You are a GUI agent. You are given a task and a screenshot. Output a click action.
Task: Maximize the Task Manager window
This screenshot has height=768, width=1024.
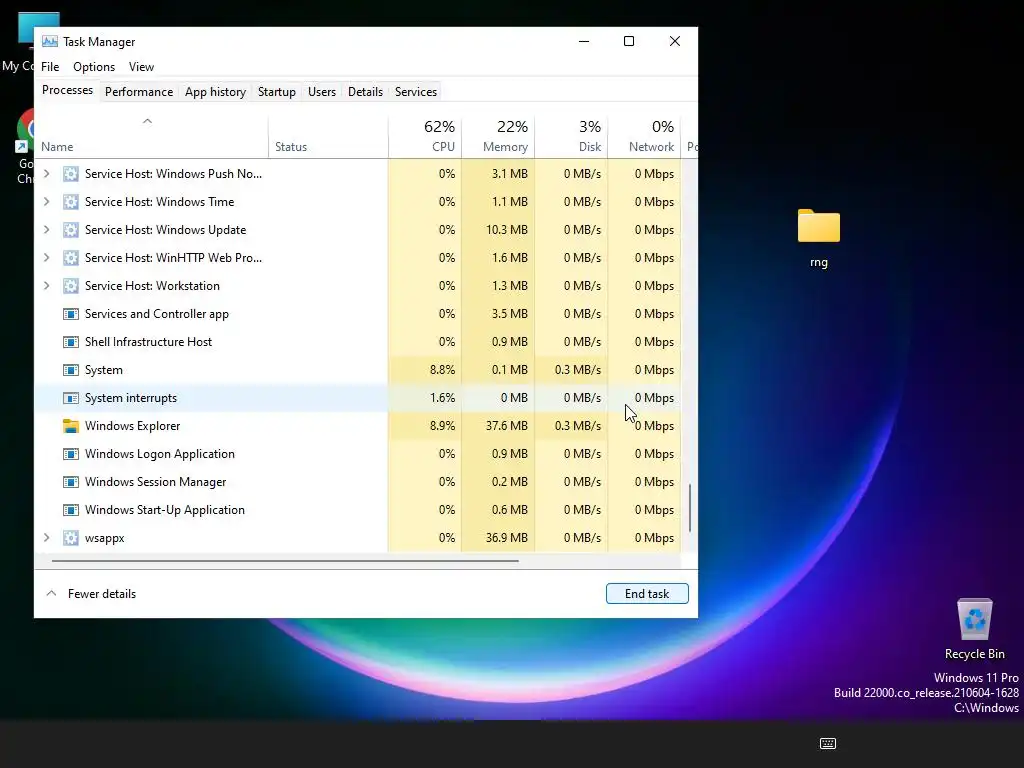[629, 41]
